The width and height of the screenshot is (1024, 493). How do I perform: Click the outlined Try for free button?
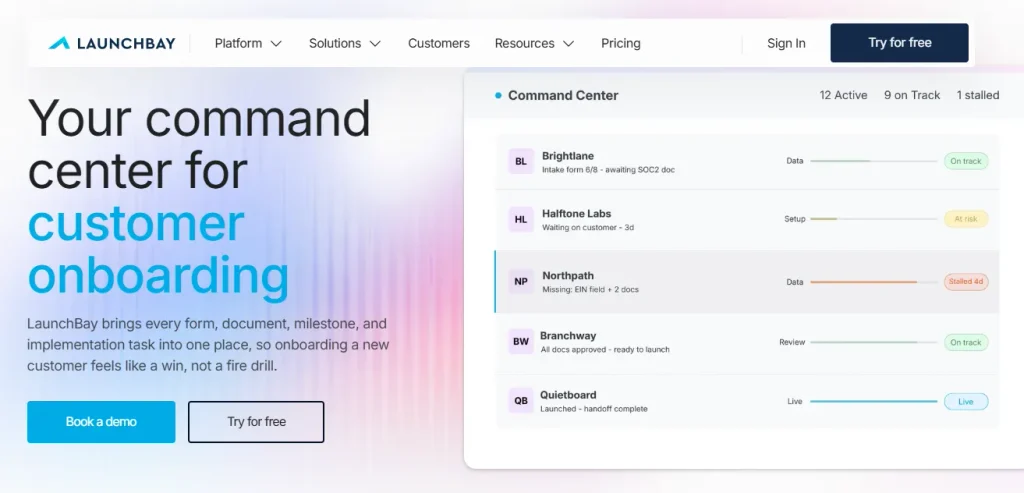pyautogui.click(x=256, y=422)
